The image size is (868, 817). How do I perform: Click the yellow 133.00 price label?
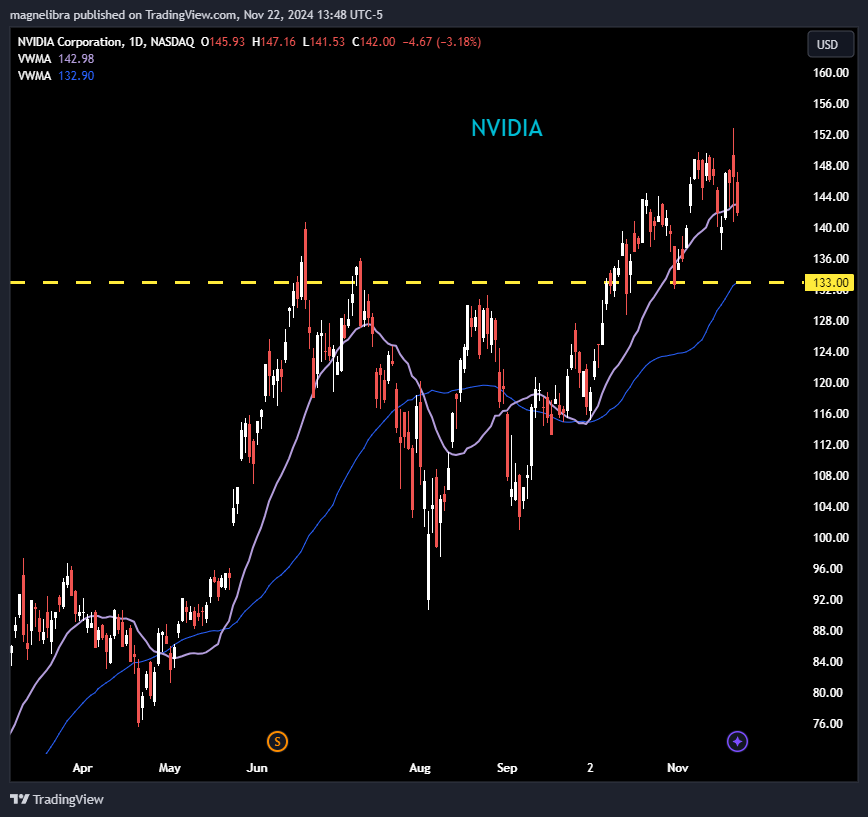tap(829, 283)
